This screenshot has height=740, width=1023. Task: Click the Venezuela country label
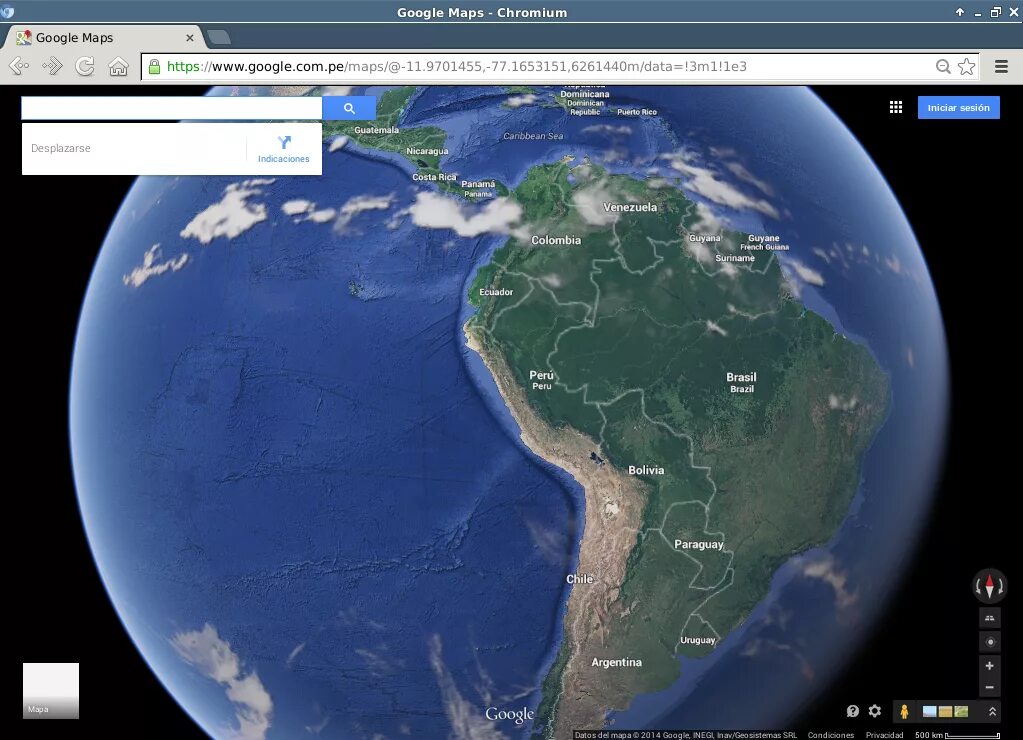pyautogui.click(x=630, y=208)
